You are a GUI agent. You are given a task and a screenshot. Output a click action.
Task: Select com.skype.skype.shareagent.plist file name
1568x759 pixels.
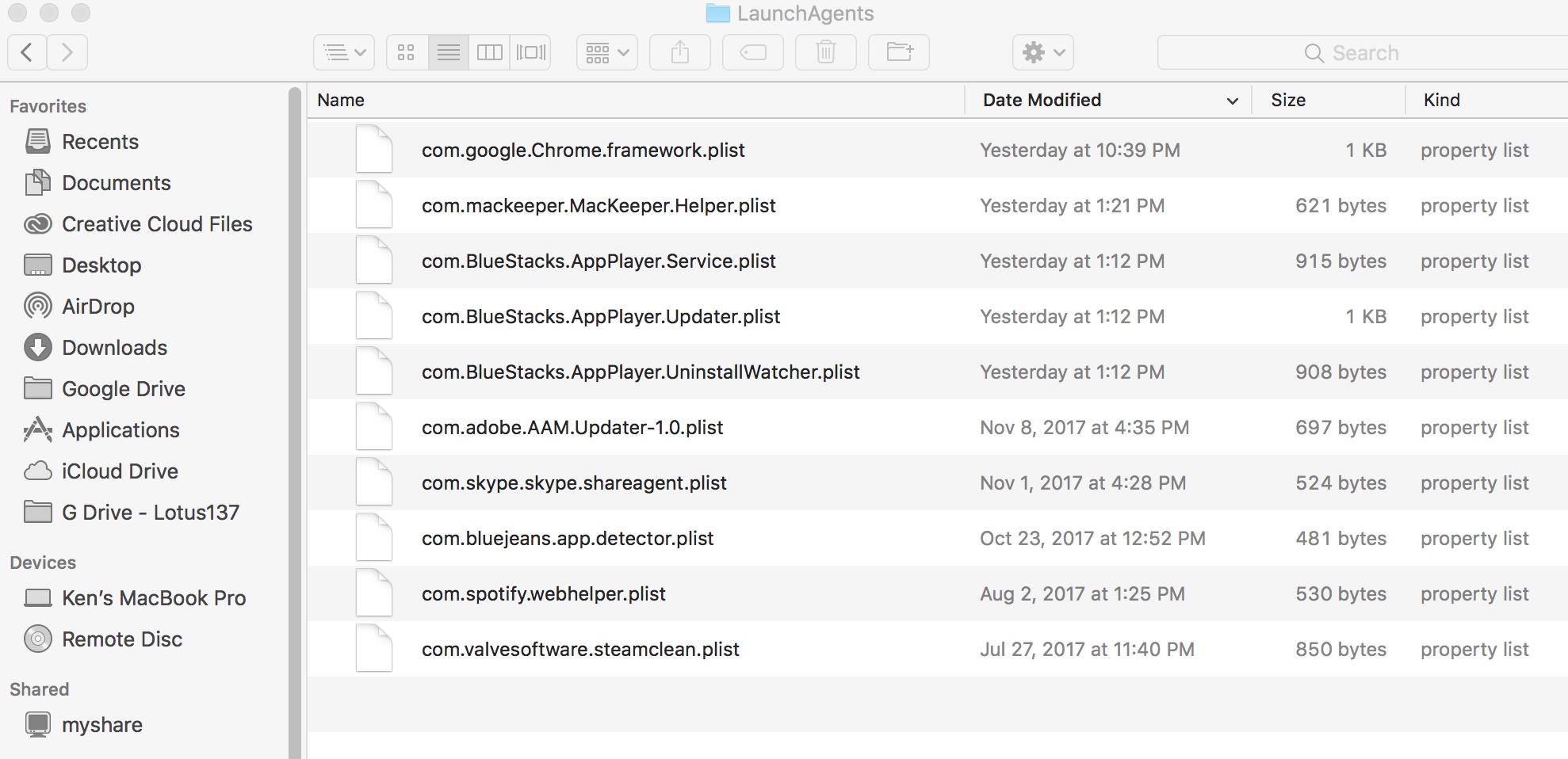[574, 483]
